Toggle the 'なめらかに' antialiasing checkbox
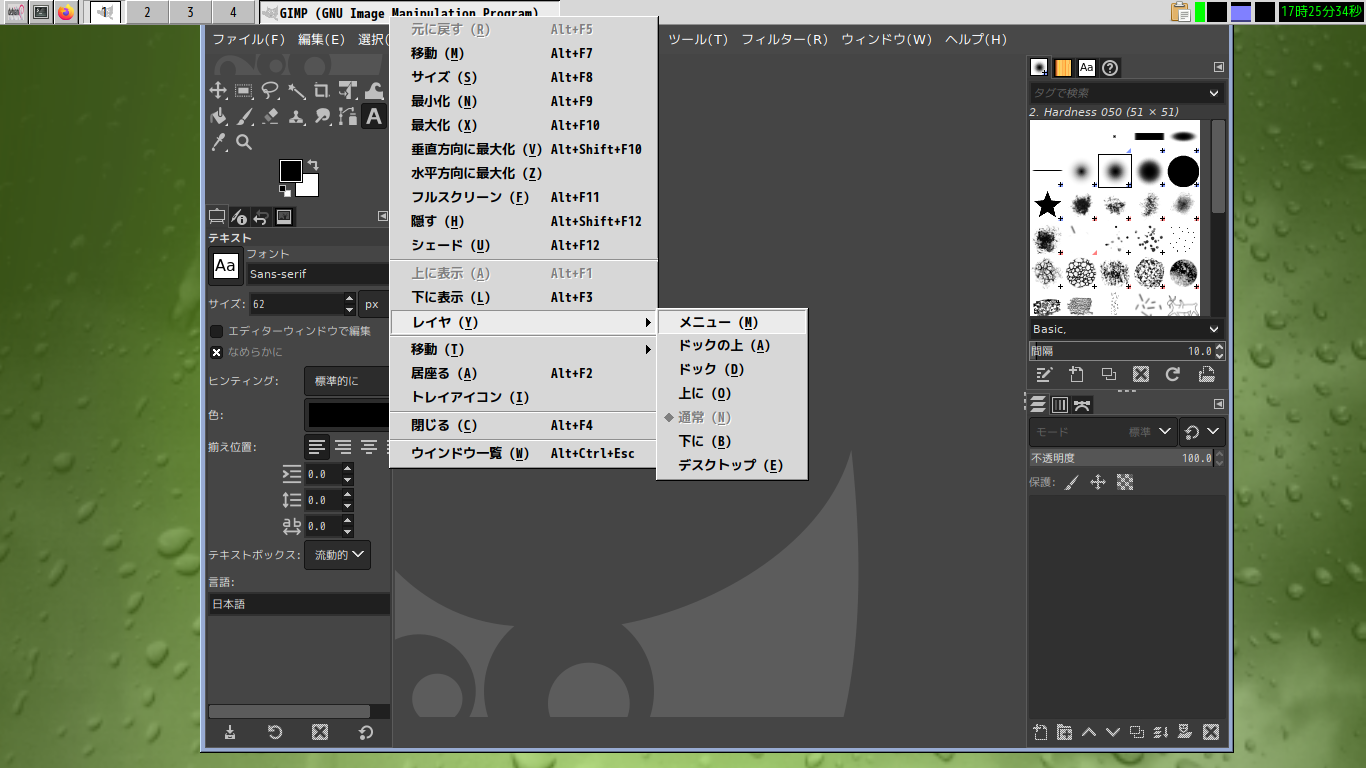Screen dimensions: 1366x768 [x=216, y=352]
